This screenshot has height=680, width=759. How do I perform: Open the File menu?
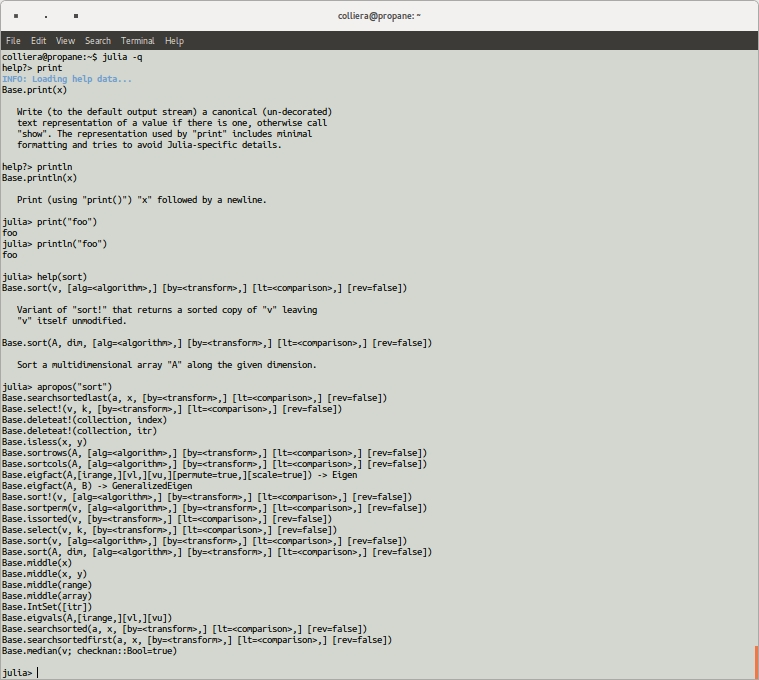tap(13, 41)
